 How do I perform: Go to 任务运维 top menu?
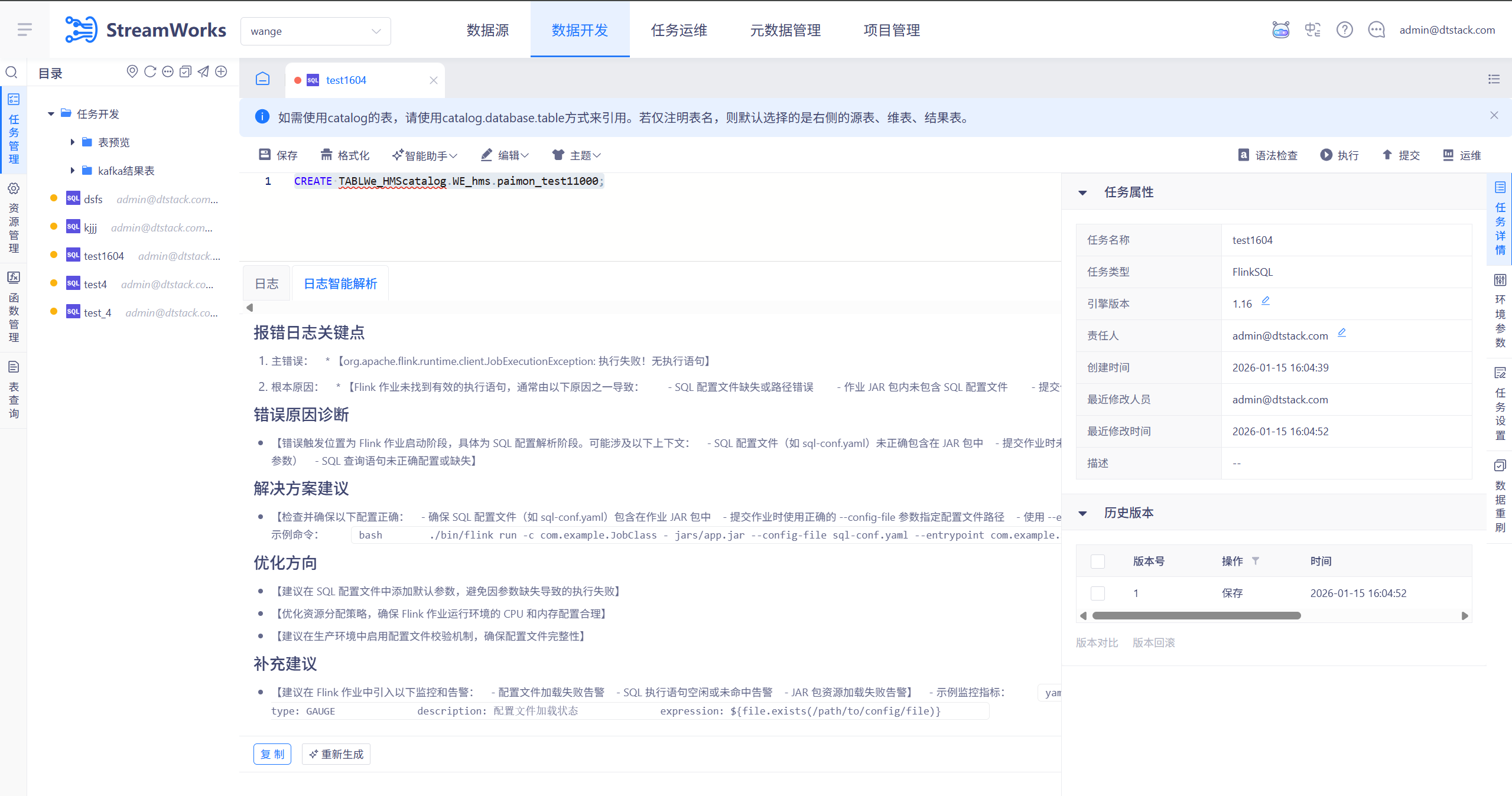[679, 30]
